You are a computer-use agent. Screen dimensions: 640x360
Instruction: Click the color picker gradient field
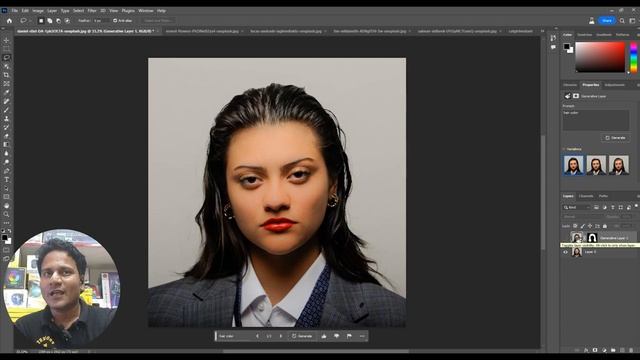click(x=600, y=57)
